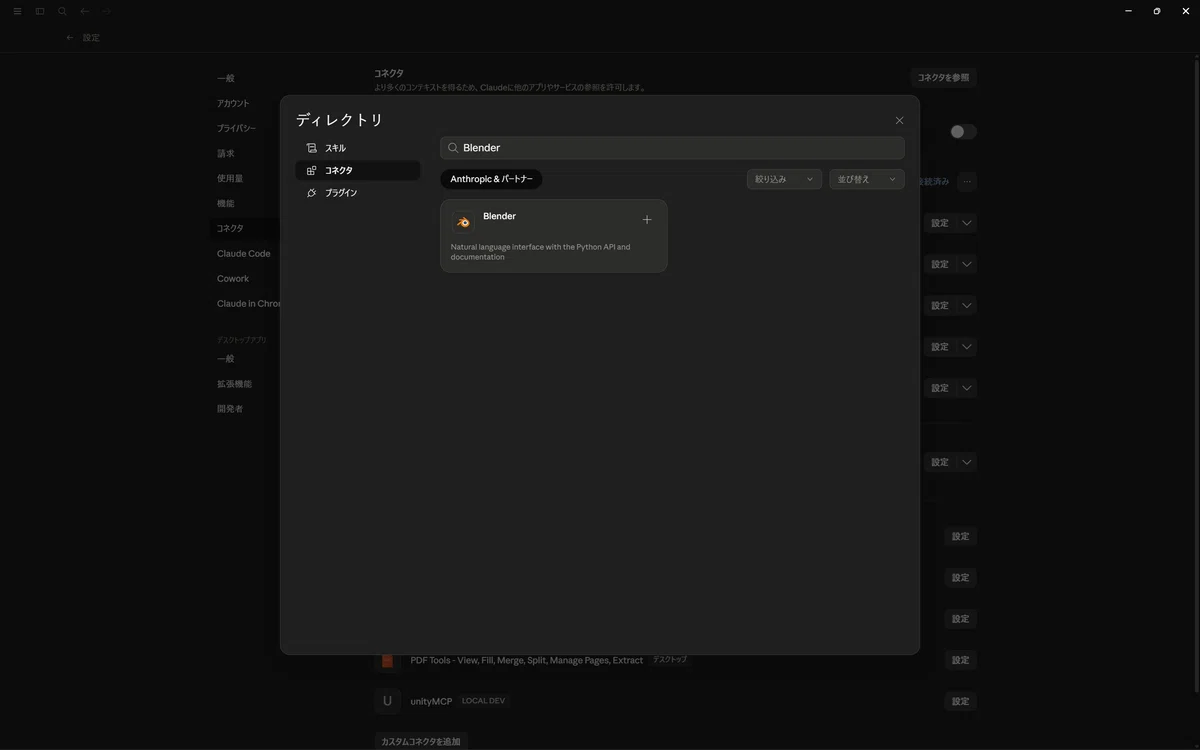The width and height of the screenshot is (1200, 750).
Task: Click the PDF Tools red icon
Action: point(387,660)
